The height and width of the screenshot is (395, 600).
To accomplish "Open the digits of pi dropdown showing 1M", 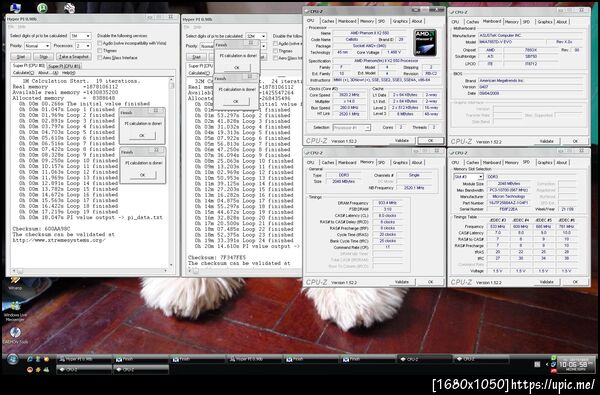I will click(x=81, y=36).
